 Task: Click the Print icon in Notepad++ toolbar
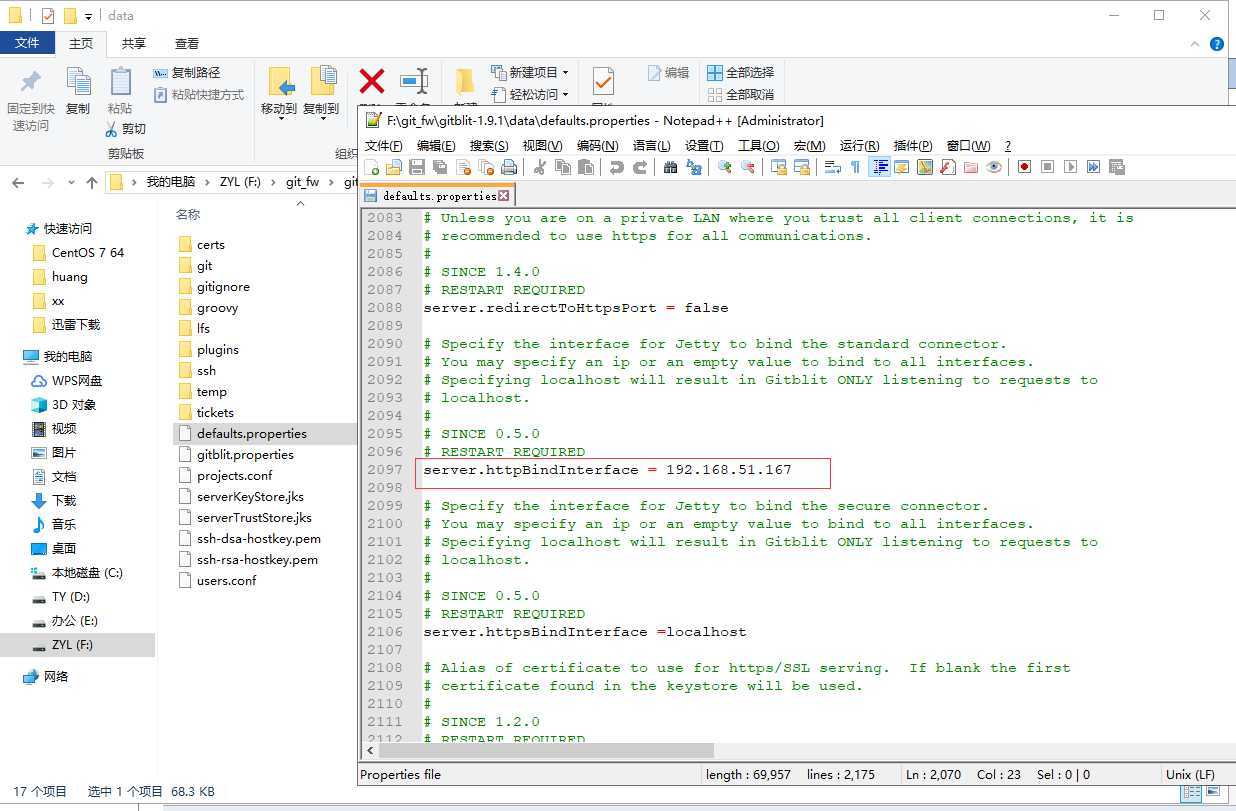pos(510,167)
